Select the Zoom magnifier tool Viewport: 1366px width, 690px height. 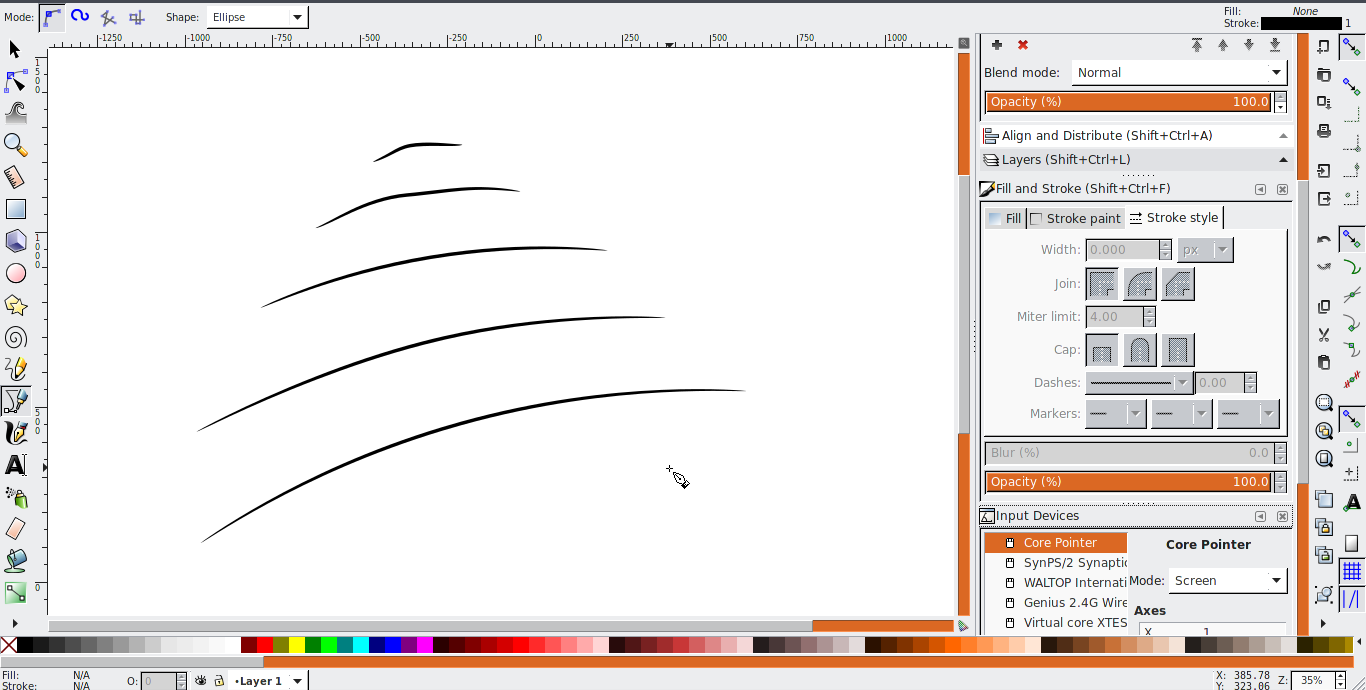coord(15,145)
